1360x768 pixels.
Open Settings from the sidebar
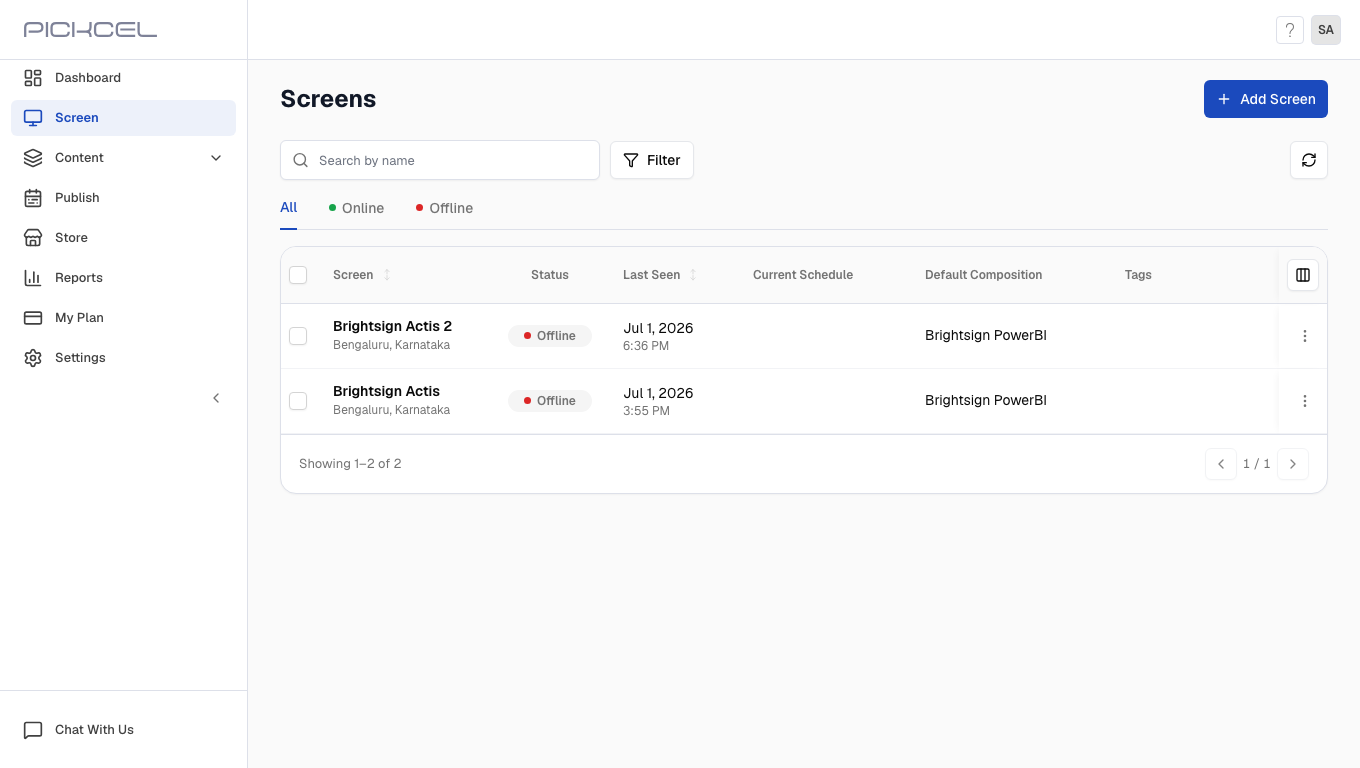124,358
